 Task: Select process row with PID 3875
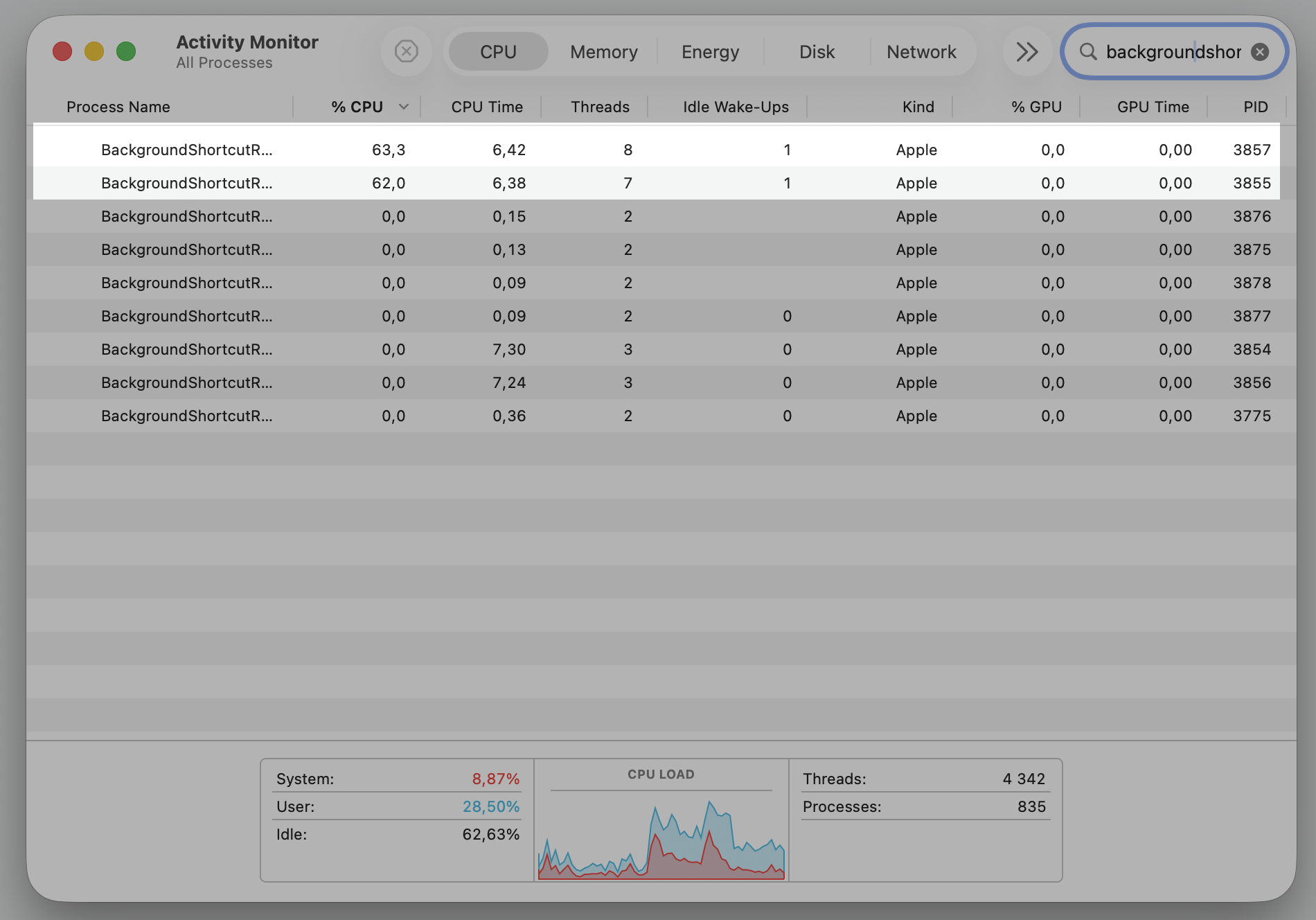tap(661, 249)
